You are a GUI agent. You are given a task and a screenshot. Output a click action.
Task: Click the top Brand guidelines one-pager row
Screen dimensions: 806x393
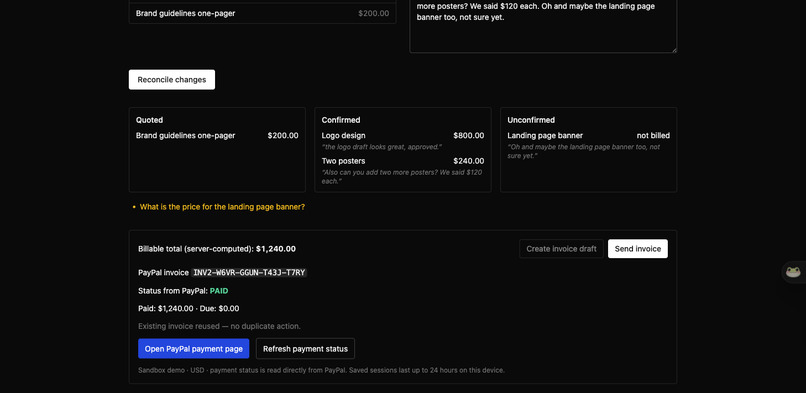pyautogui.click(x=262, y=13)
